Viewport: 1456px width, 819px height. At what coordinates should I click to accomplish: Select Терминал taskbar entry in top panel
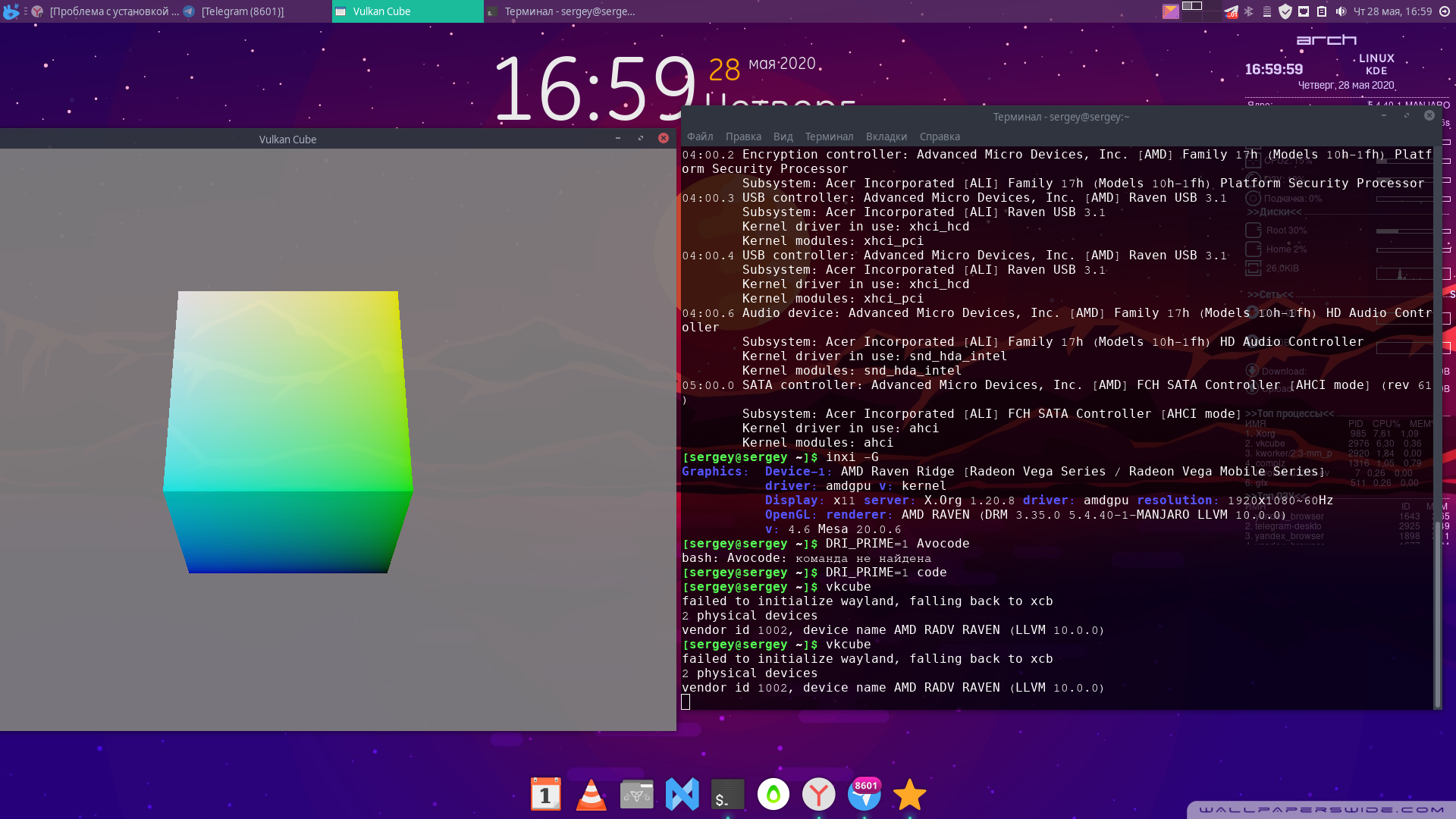pyautogui.click(x=561, y=11)
